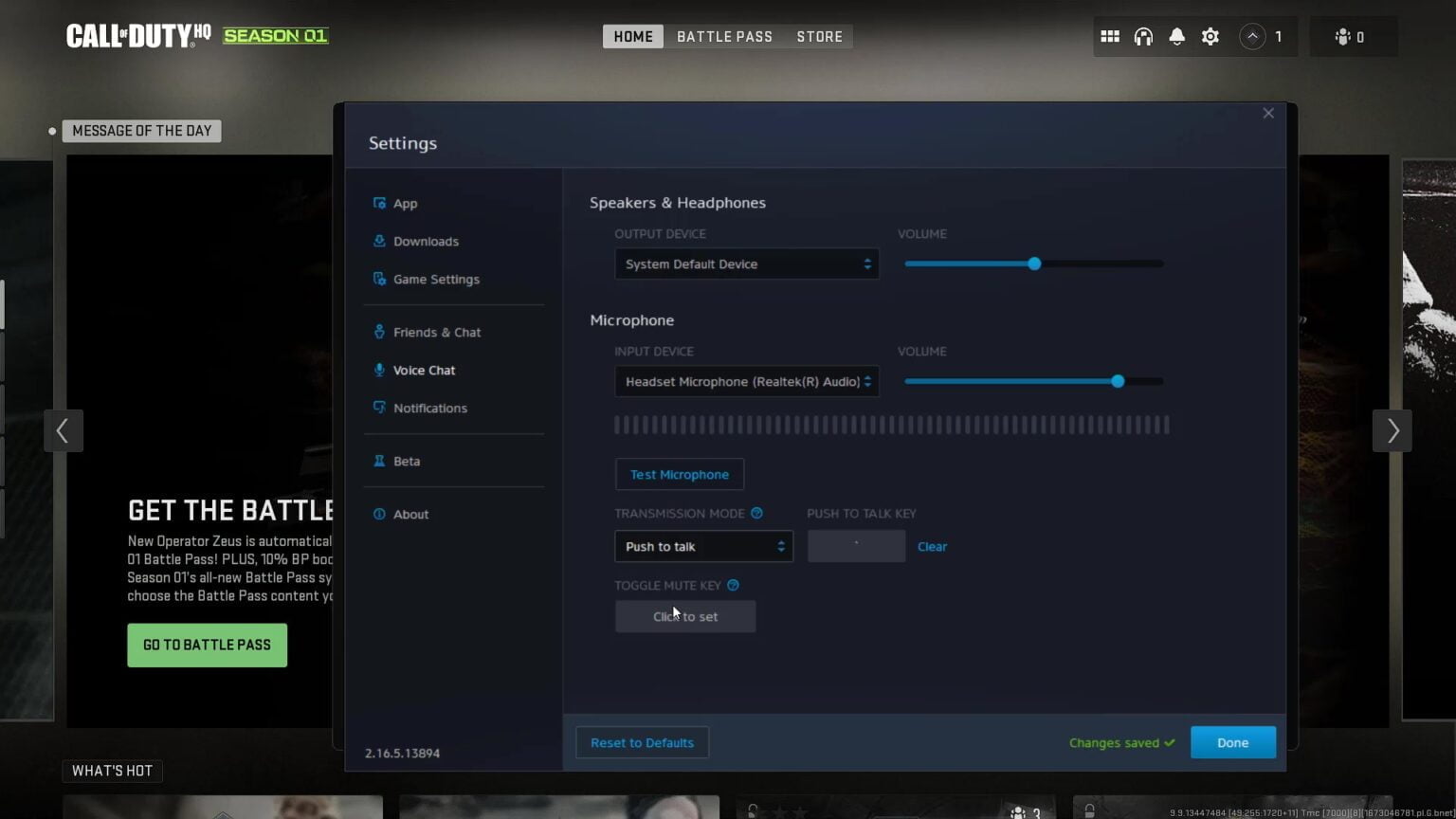Click the Friends & Chat sidebar icon

(x=379, y=332)
